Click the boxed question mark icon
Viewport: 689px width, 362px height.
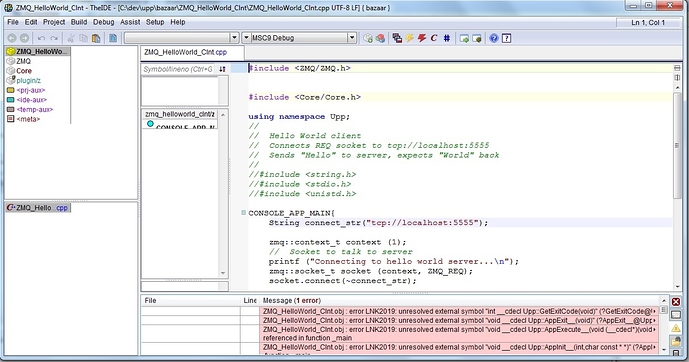point(506,38)
